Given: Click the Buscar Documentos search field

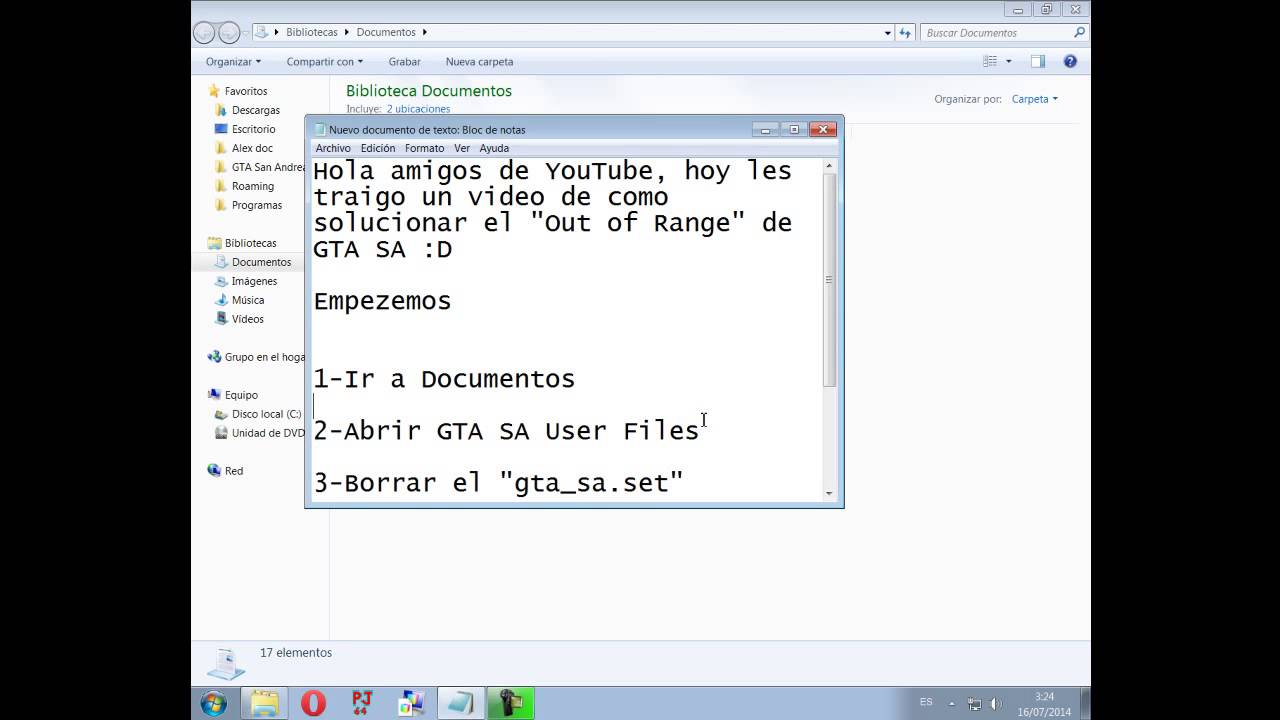Looking at the screenshot, I should pos(996,33).
